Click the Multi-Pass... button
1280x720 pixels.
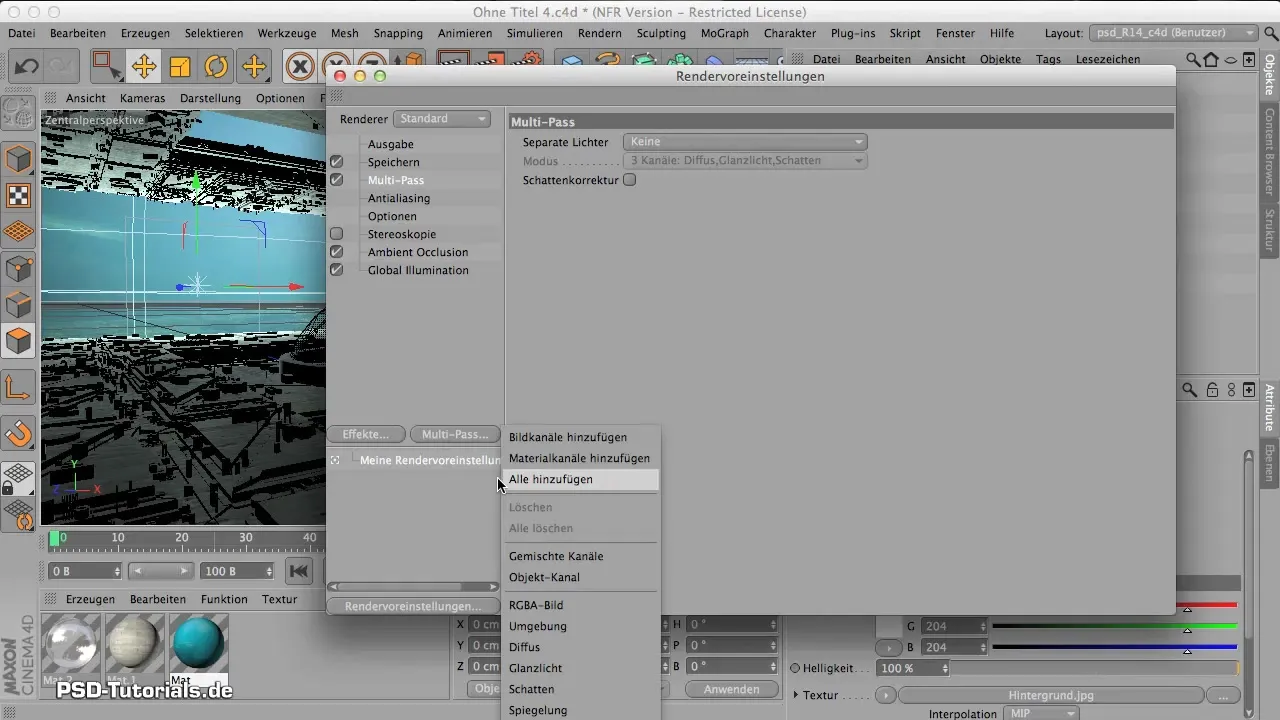tap(455, 434)
